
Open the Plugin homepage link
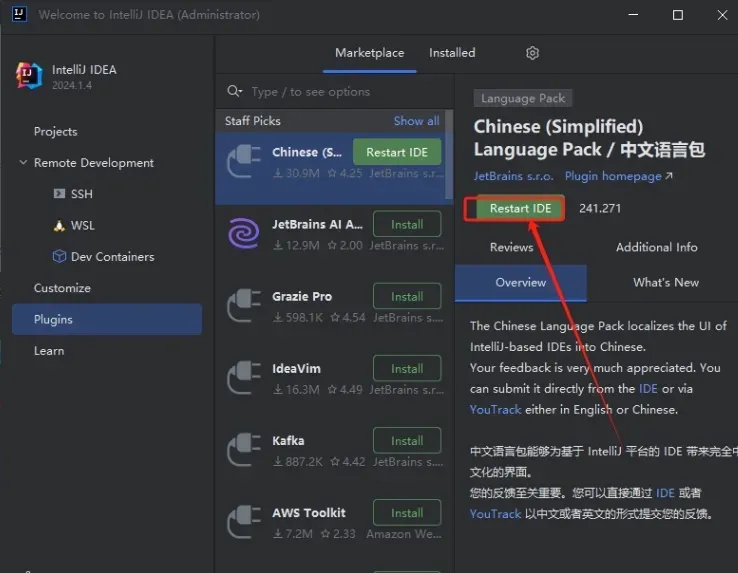coord(618,176)
